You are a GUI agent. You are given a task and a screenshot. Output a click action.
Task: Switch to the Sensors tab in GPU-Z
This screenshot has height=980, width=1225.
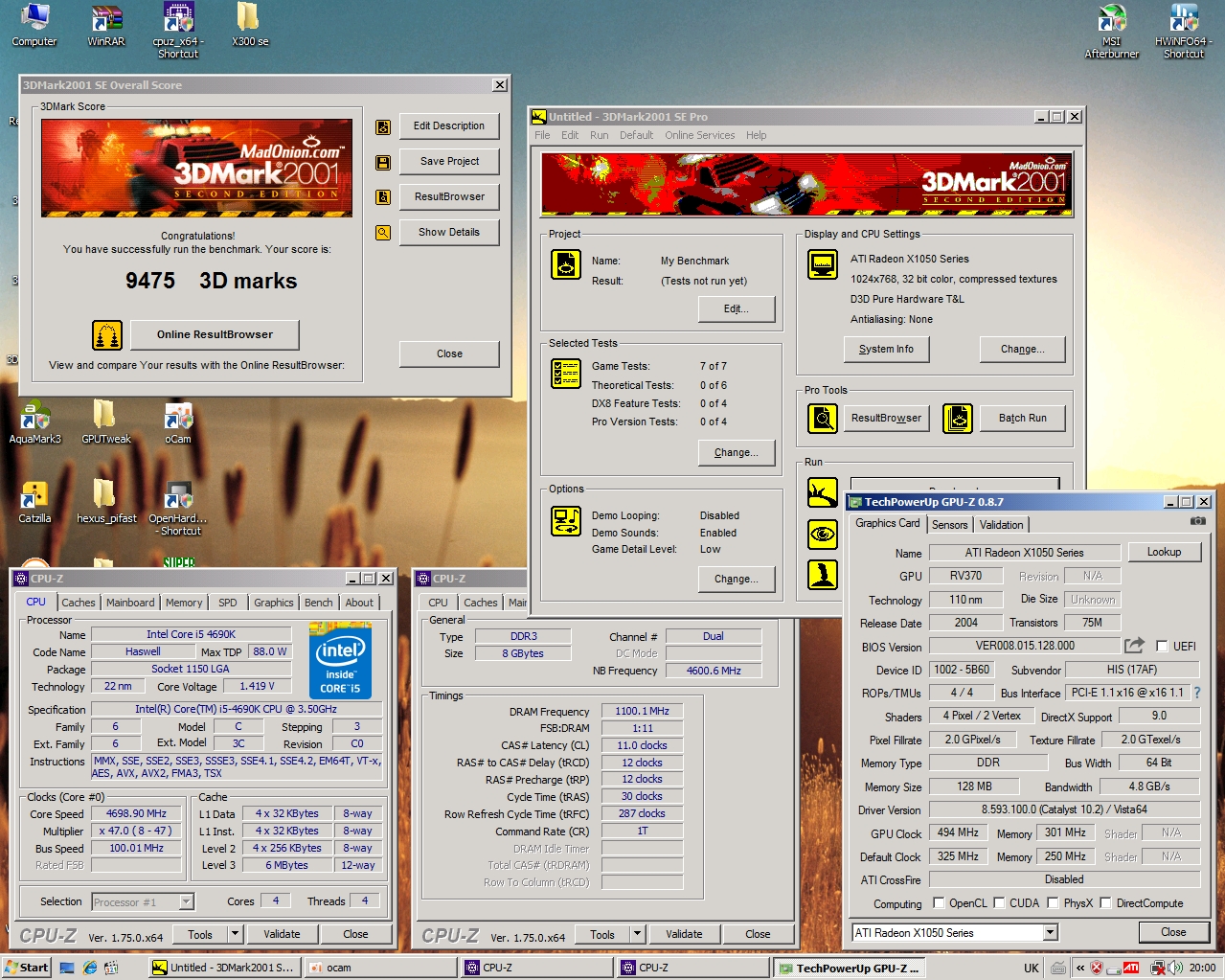point(949,524)
